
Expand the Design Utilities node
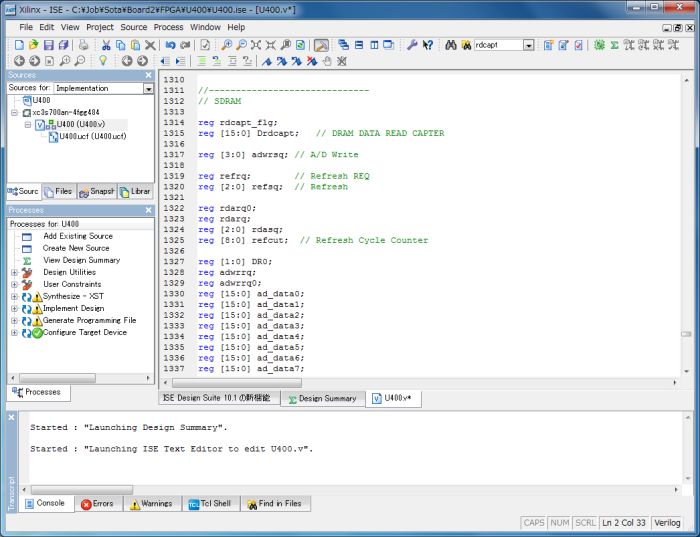tap(14, 272)
